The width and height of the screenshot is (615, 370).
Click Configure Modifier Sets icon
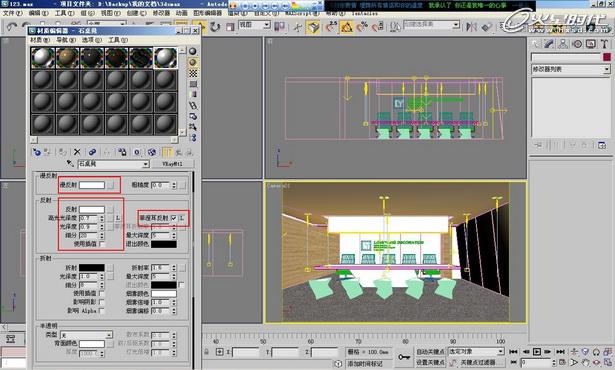602,145
